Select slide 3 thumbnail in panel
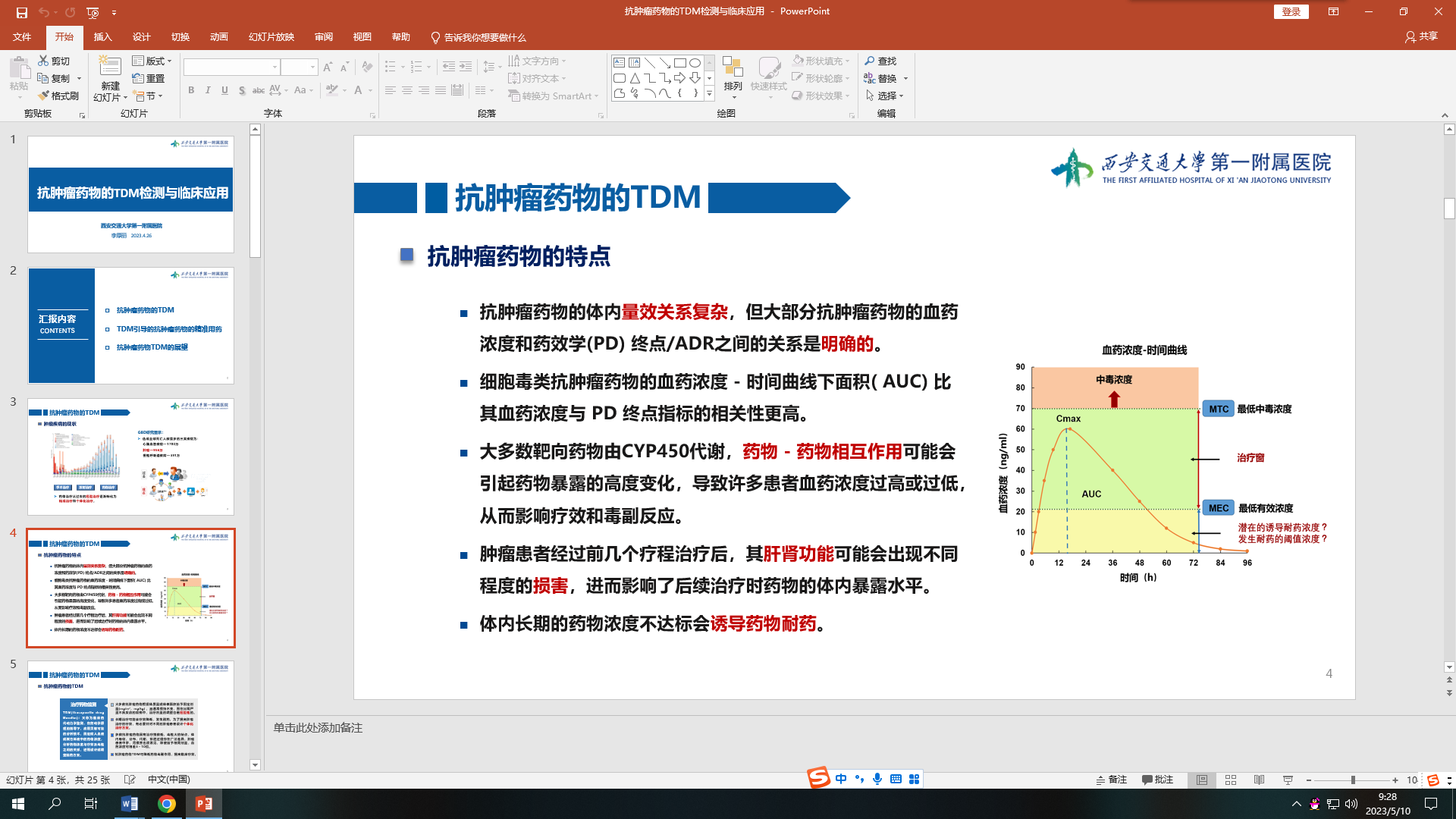Viewport: 1456px width, 819px height. pos(130,457)
